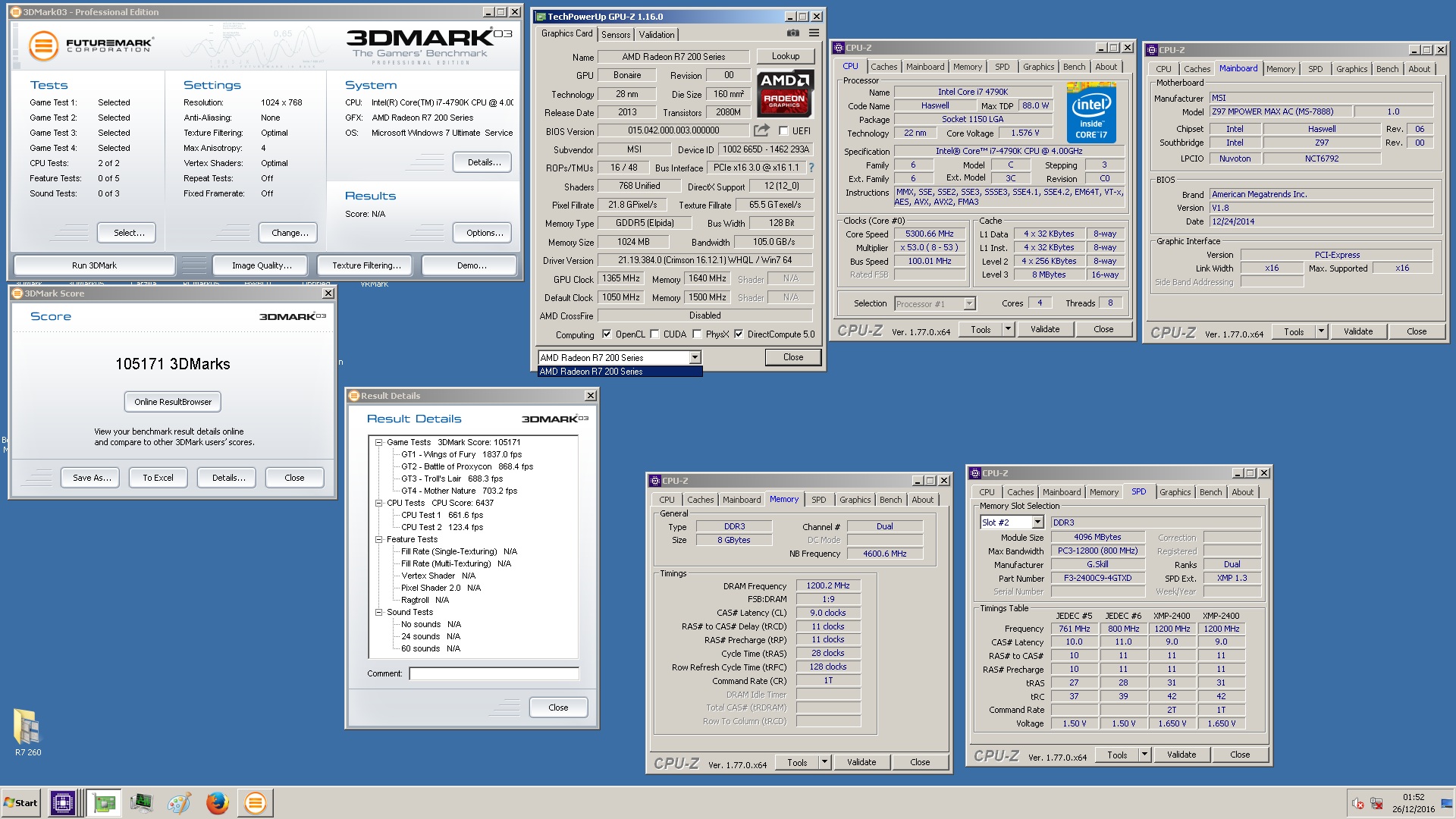
Task: Open the CPU-Z taskbar icon
Action: click(x=63, y=802)
